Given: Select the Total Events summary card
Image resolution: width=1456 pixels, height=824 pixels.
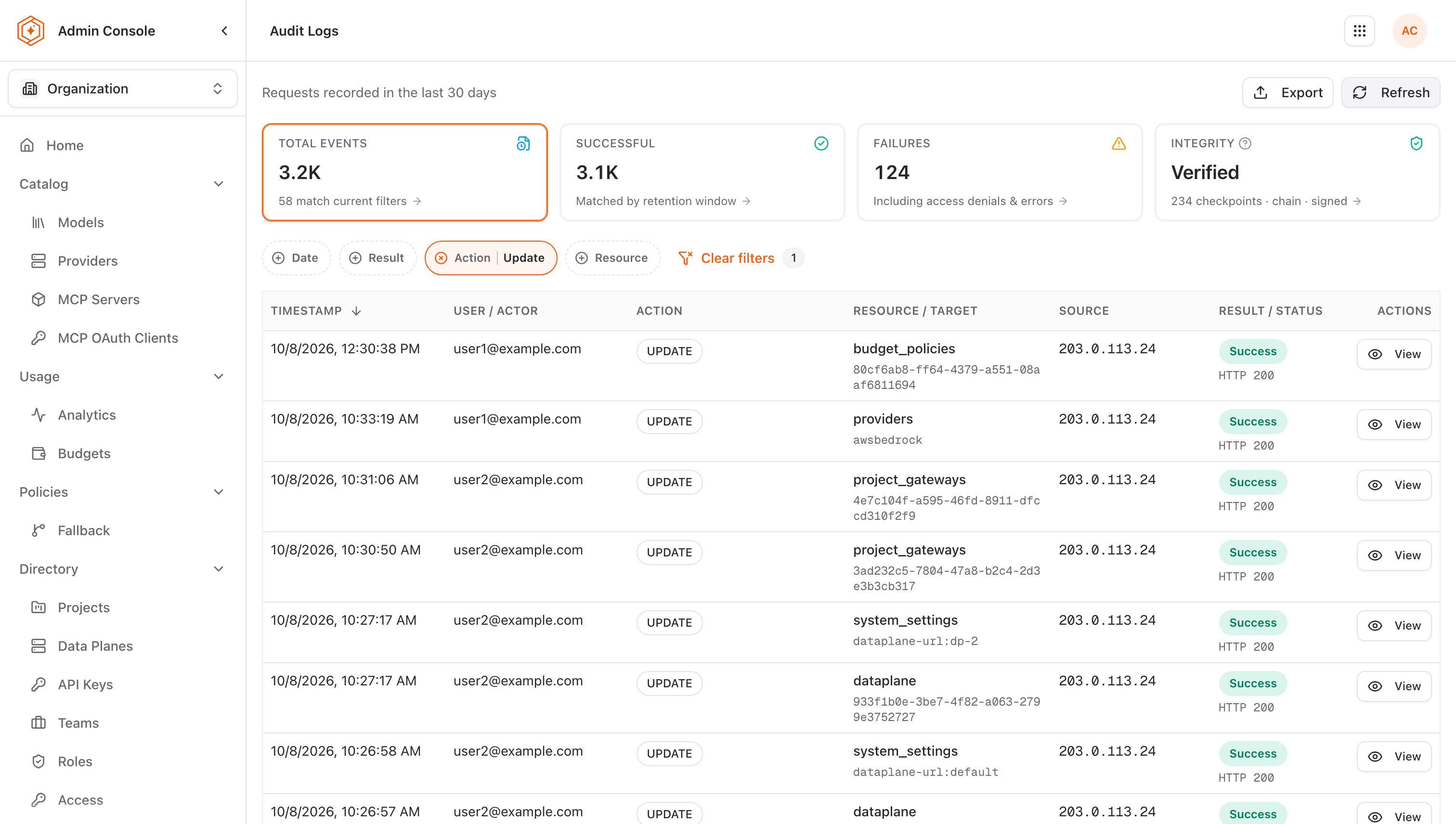Looking at the screenshot, I should (405, 172).
